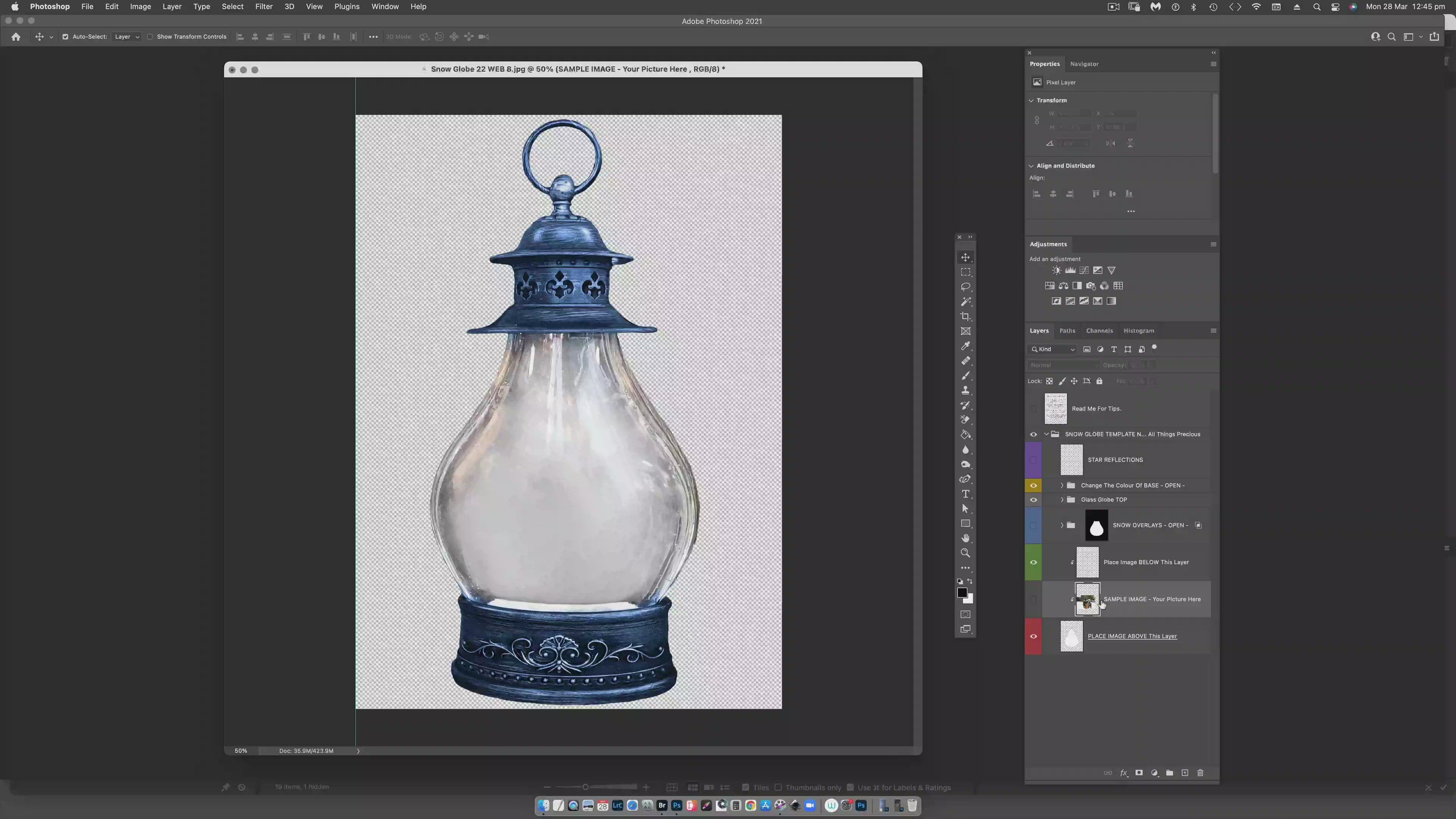The image size is (1456, 819).
Task: Add a Brightness/Contrast adjustment
Action: pyautogui.click(x=1056, y=270)
